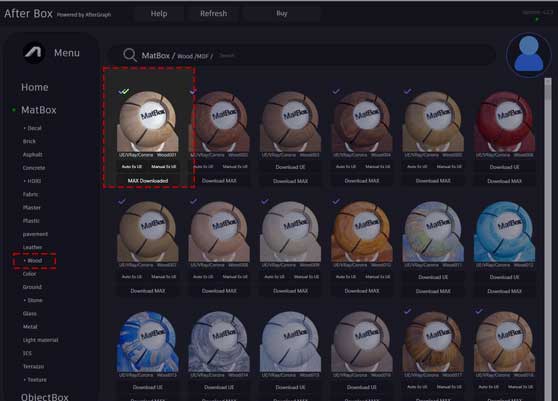Screen dimensions: 558x401
Task: Select the Brick category
Action: tap(29, 141)
